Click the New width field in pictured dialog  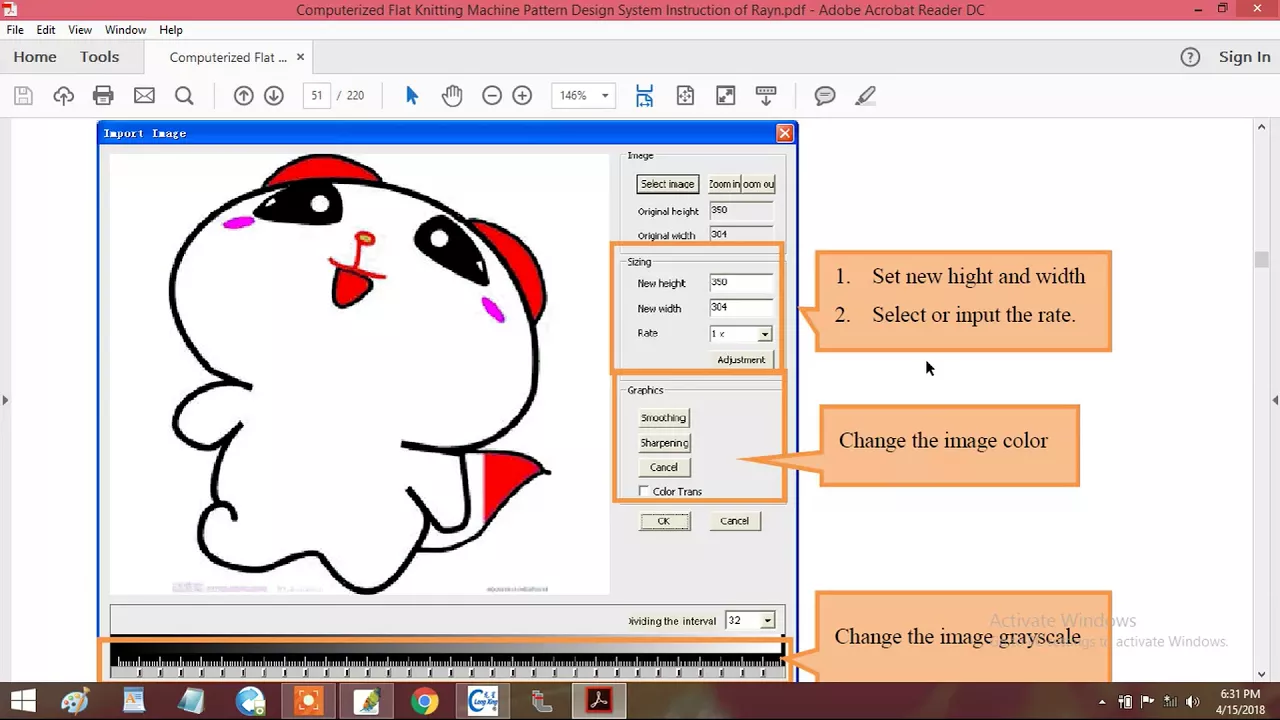[x=741, y=308]
